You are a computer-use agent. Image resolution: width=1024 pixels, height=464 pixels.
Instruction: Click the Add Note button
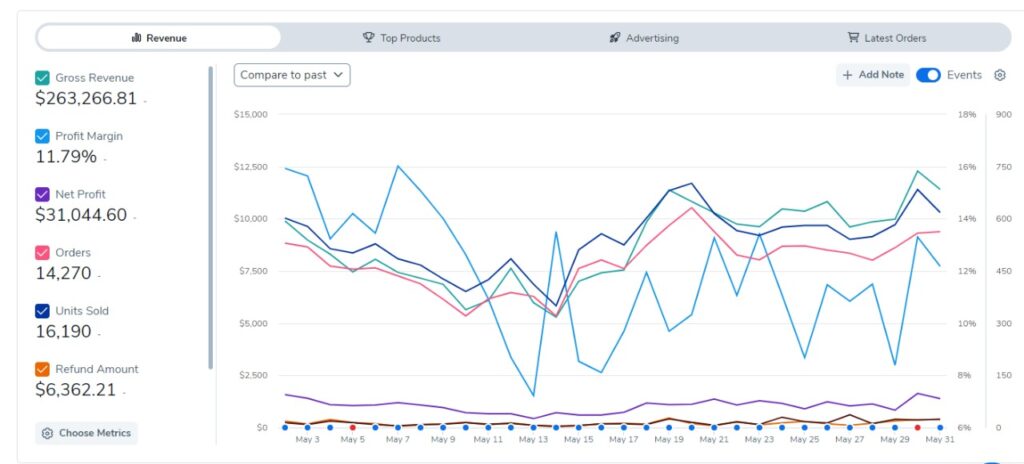tap(873, 75)
